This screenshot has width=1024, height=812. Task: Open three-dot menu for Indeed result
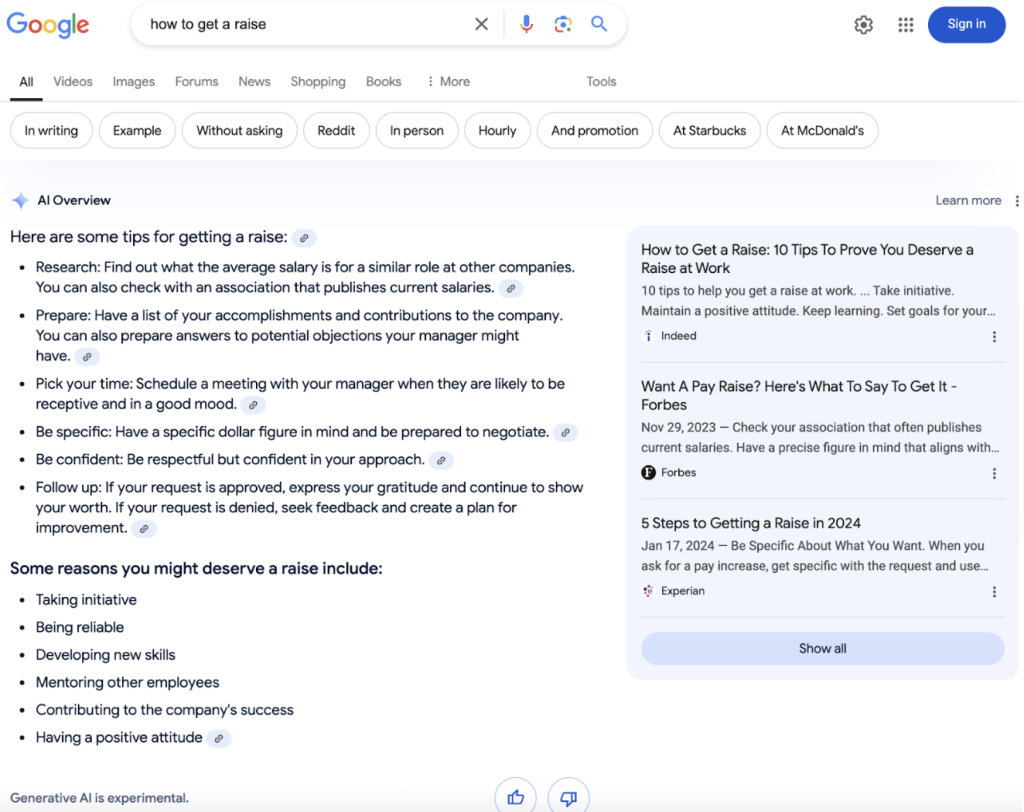tap(994, 336)
